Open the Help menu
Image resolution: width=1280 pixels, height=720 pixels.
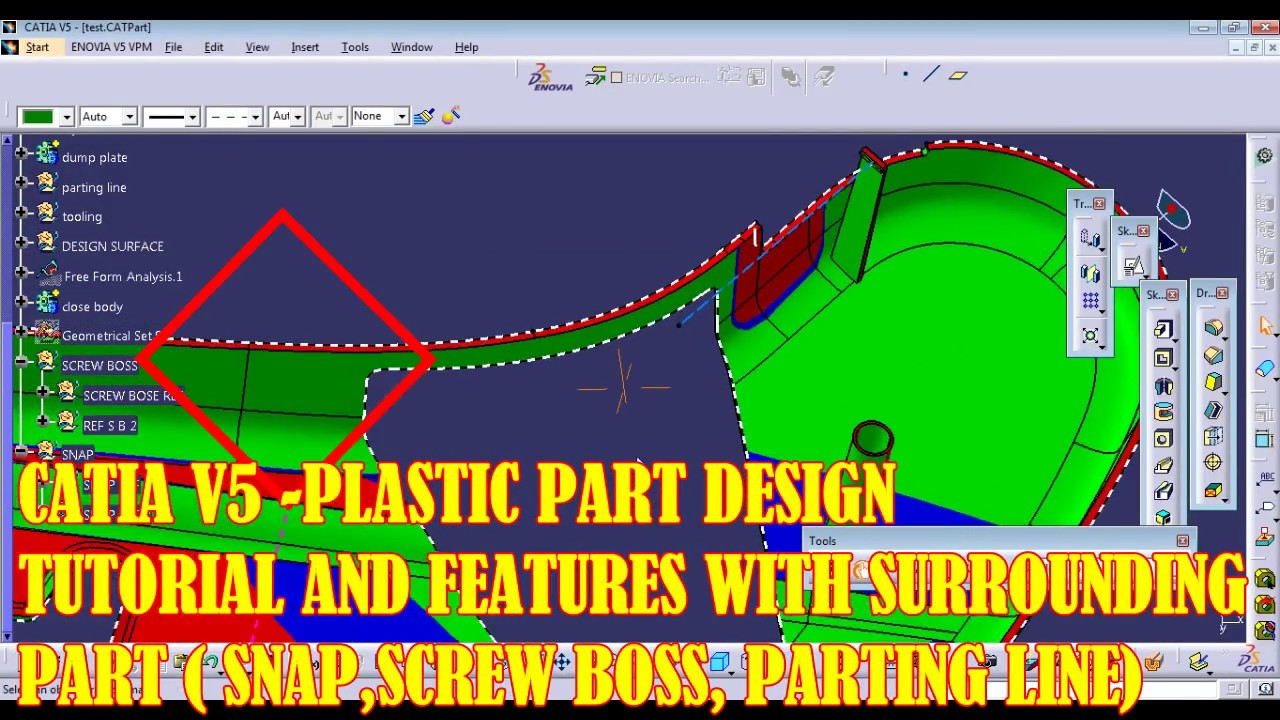pyautogui.click(x=466, y=47)
